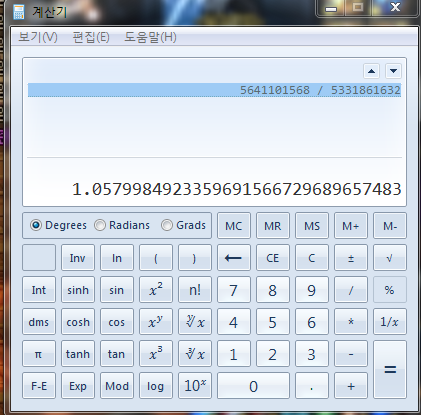Click the equals key
This screenshot has height=415, width=421.
point(390,370)
